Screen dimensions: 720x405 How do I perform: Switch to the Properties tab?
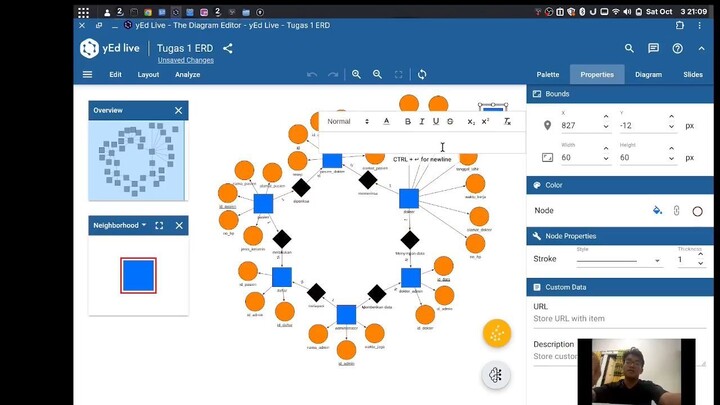[x=597, y=74]
